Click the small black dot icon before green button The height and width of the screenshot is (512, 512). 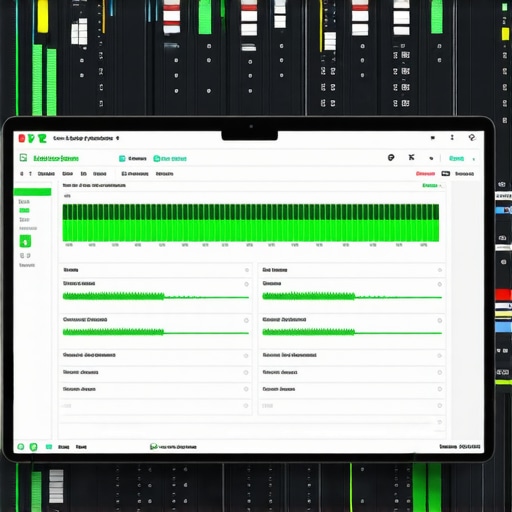(431, 158)
